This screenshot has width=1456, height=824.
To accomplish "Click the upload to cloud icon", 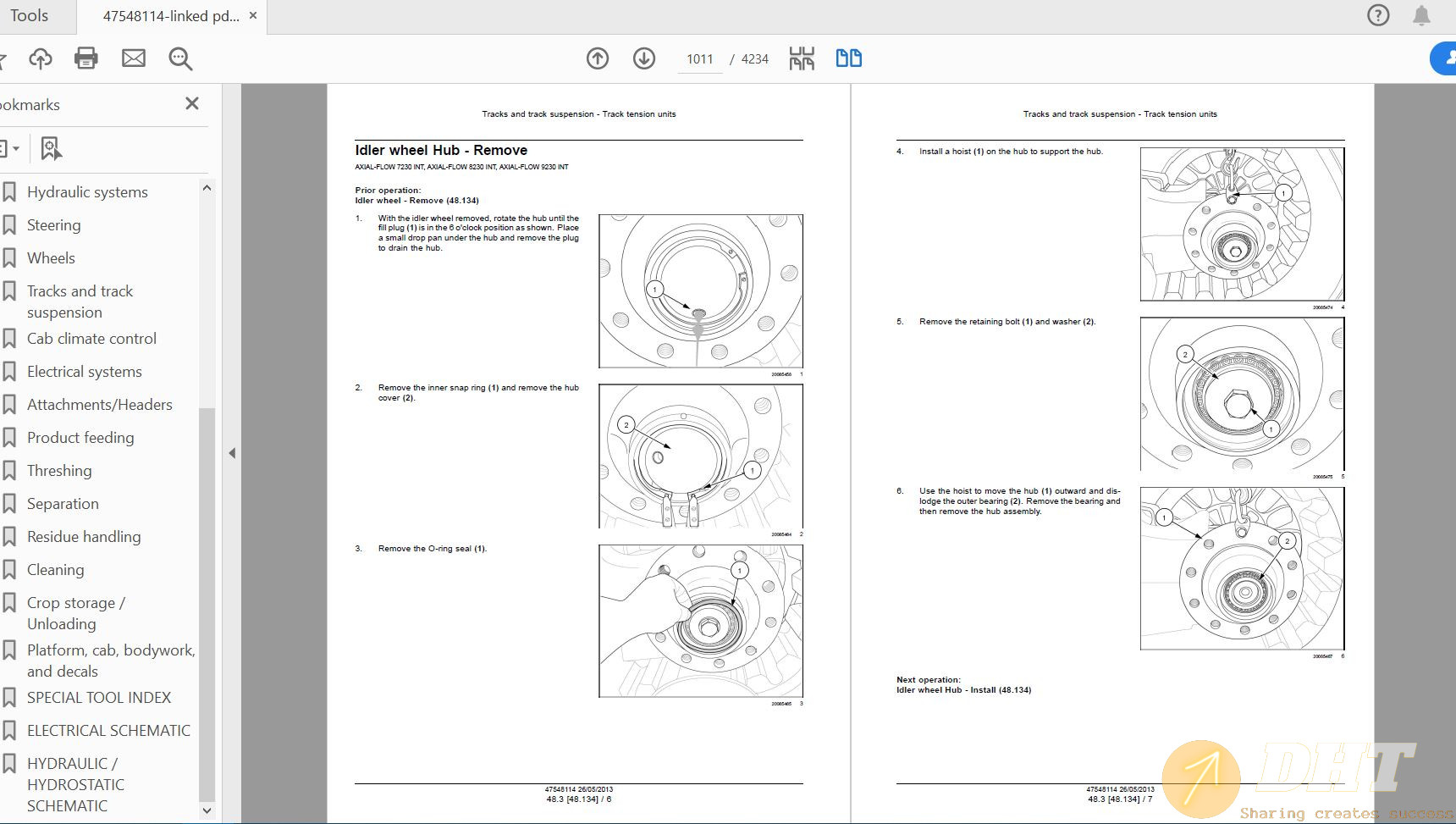I will tap(40, 58).
